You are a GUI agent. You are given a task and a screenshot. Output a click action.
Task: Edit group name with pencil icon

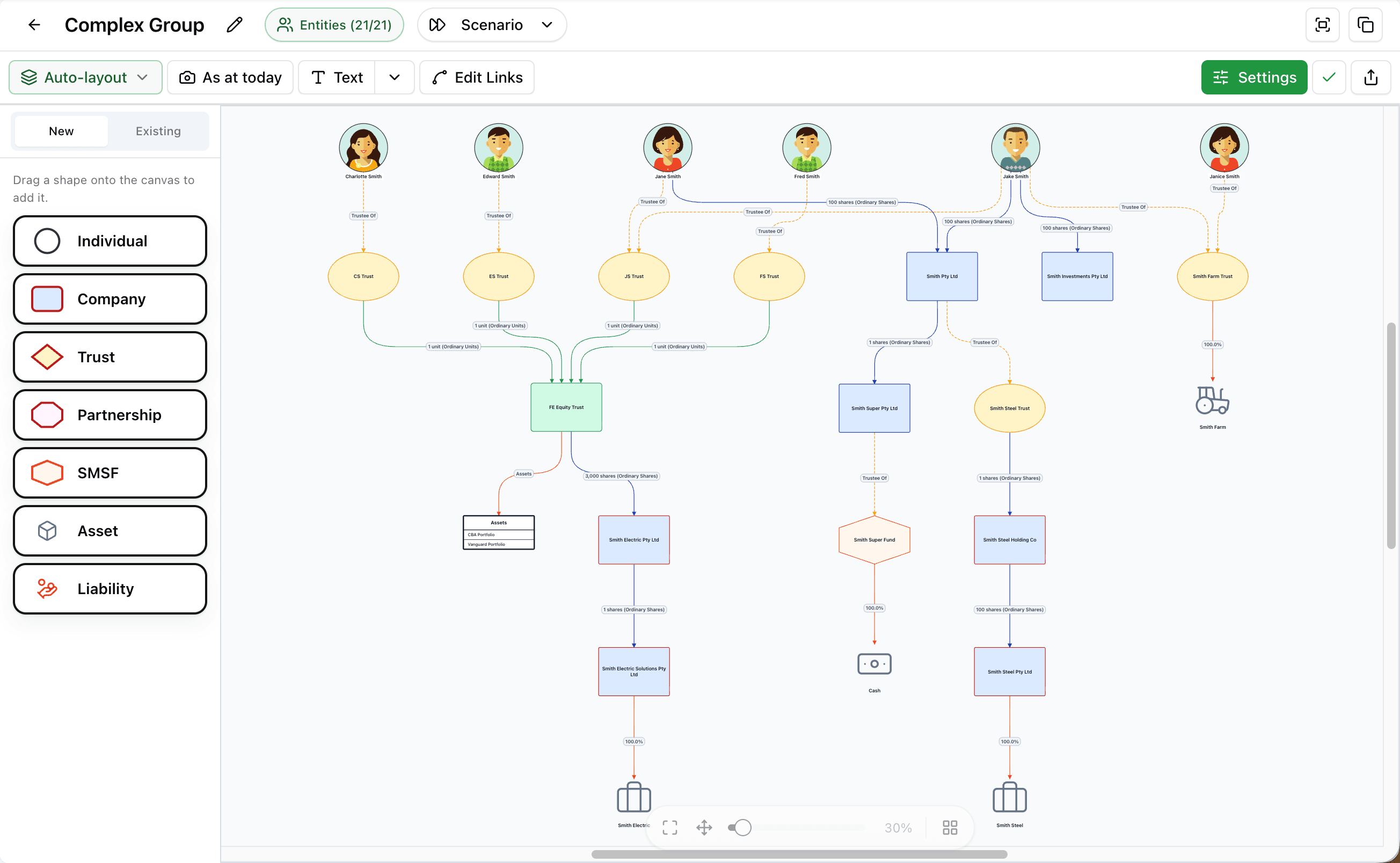click(235, 25)
